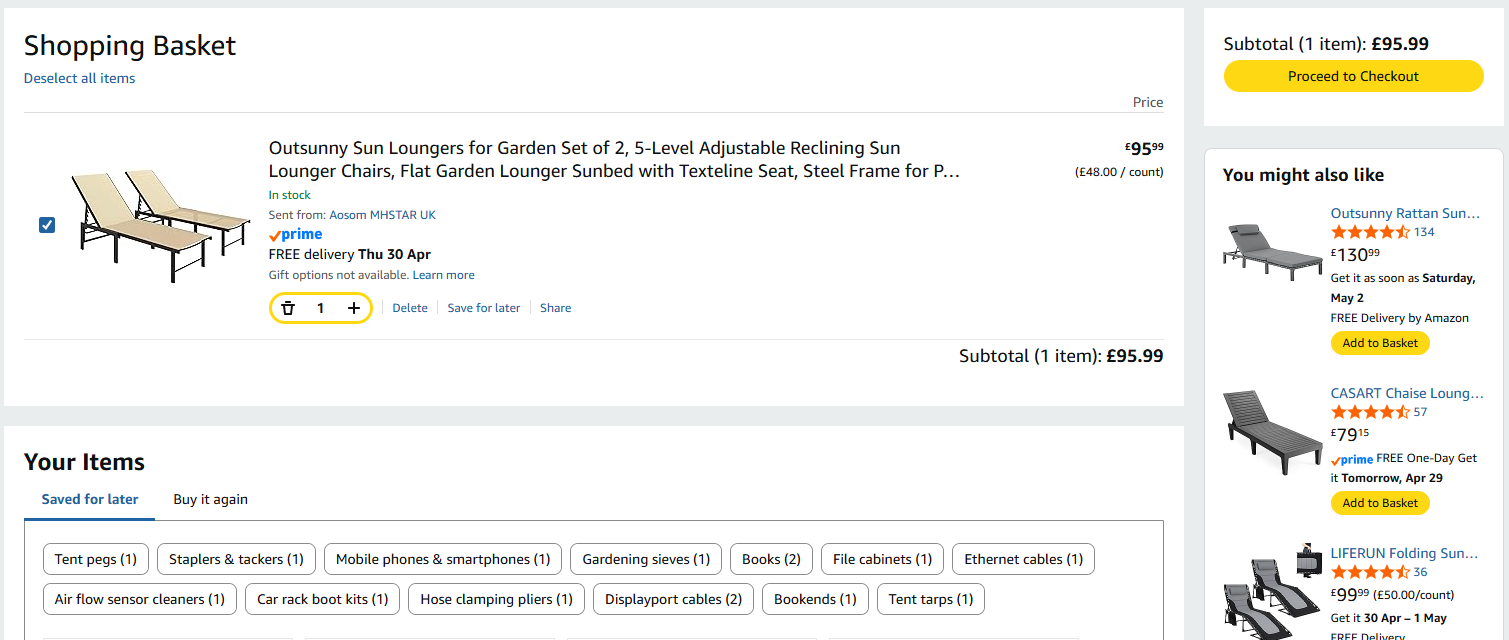Open Learn more about gift options
Image resolution: width=1509 pixels, height=640 pixels.
click(443, 275)
